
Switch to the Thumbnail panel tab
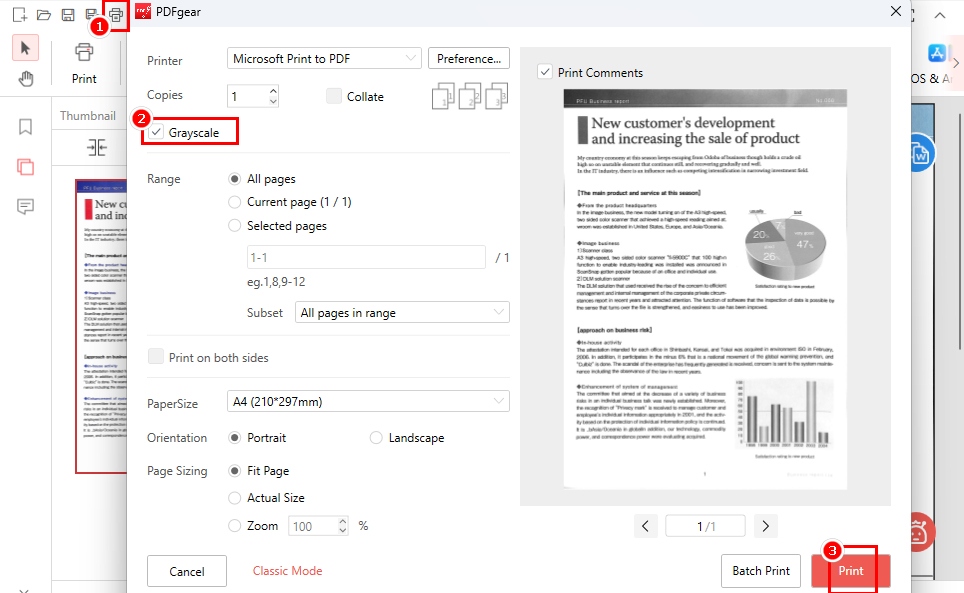[88, 116]
